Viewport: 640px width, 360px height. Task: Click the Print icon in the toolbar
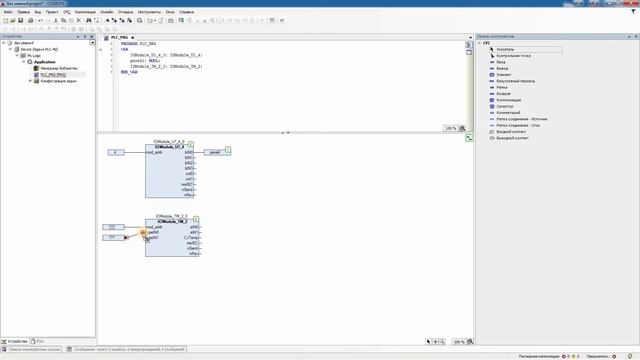pyautogui.click(x=31, y=20)
